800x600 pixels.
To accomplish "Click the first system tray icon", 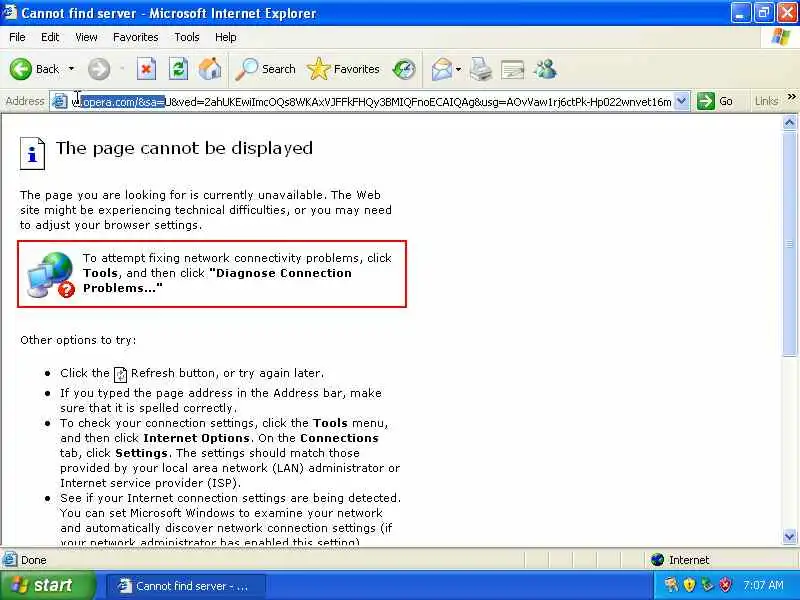I will pos(671,585).
